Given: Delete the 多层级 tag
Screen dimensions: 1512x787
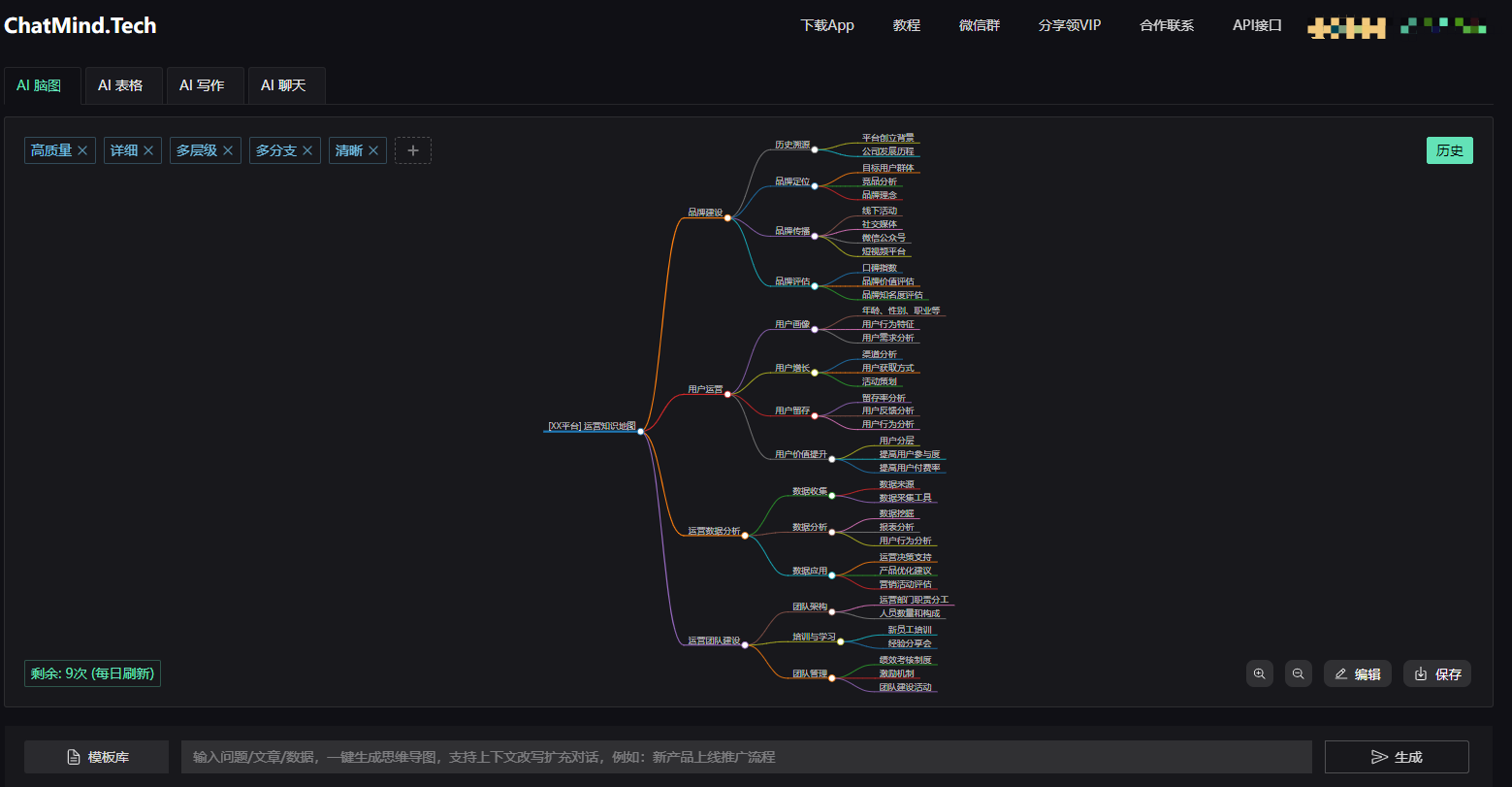Looking at the screenshot, I should (228, 150).
